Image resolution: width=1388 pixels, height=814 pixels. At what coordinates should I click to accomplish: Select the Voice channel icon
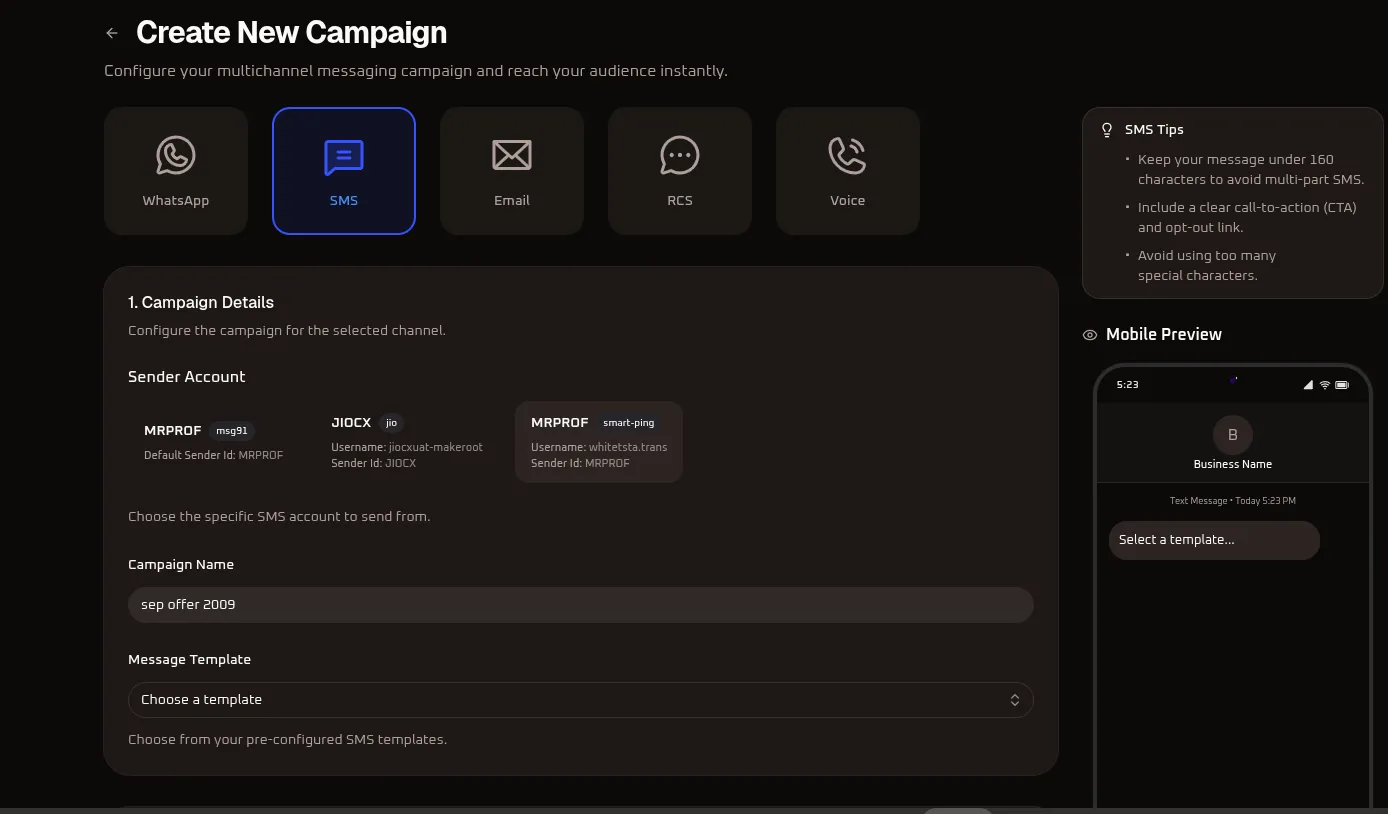tap(847, 155)
